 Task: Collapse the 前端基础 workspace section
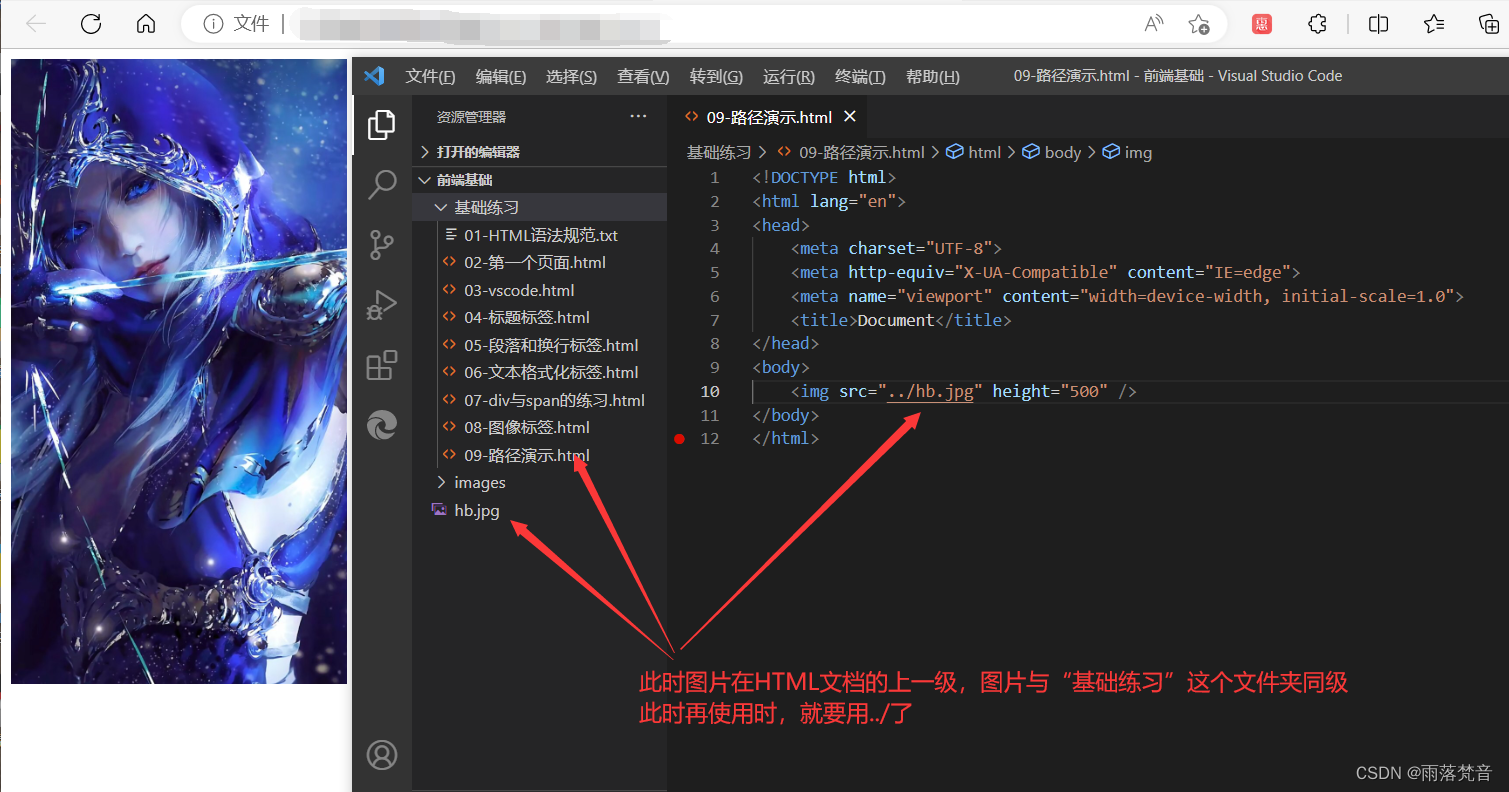coord(540,180)
